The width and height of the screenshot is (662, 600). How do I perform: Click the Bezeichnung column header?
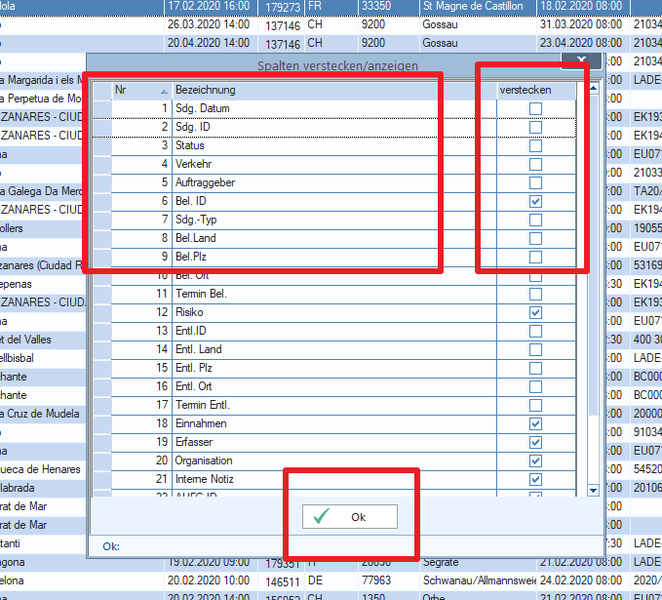click(334, 90)
